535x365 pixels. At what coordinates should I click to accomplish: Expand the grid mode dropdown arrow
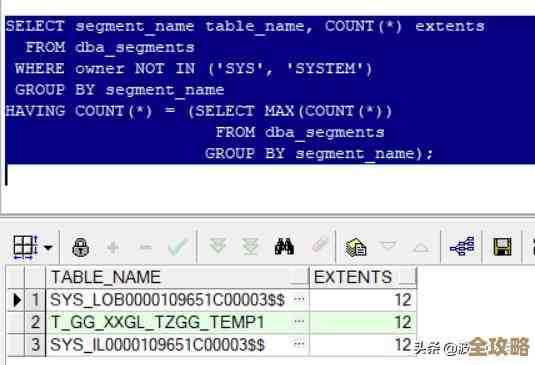tap(48, 247)
